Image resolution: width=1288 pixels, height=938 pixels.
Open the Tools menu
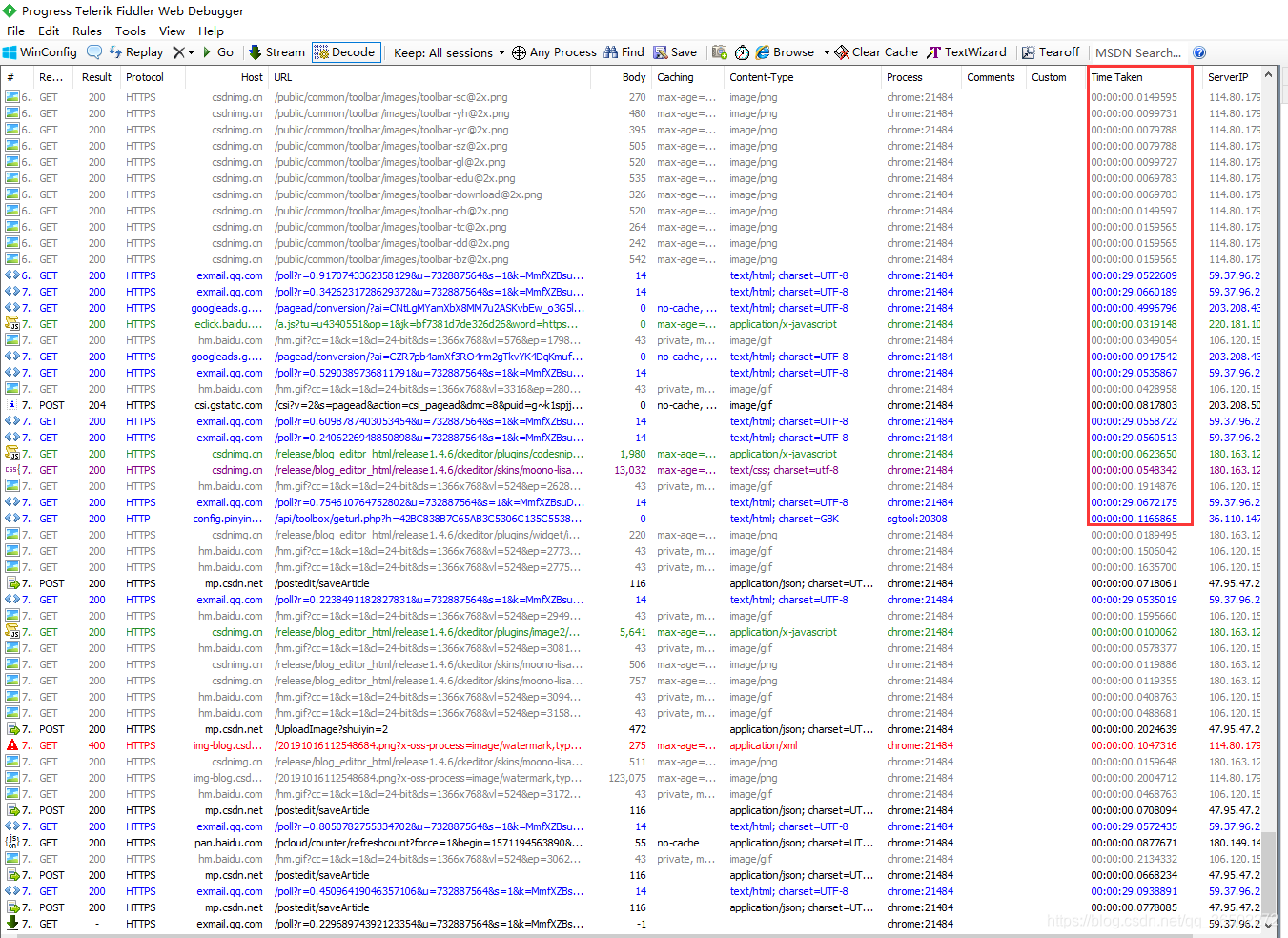coord(131,31)
